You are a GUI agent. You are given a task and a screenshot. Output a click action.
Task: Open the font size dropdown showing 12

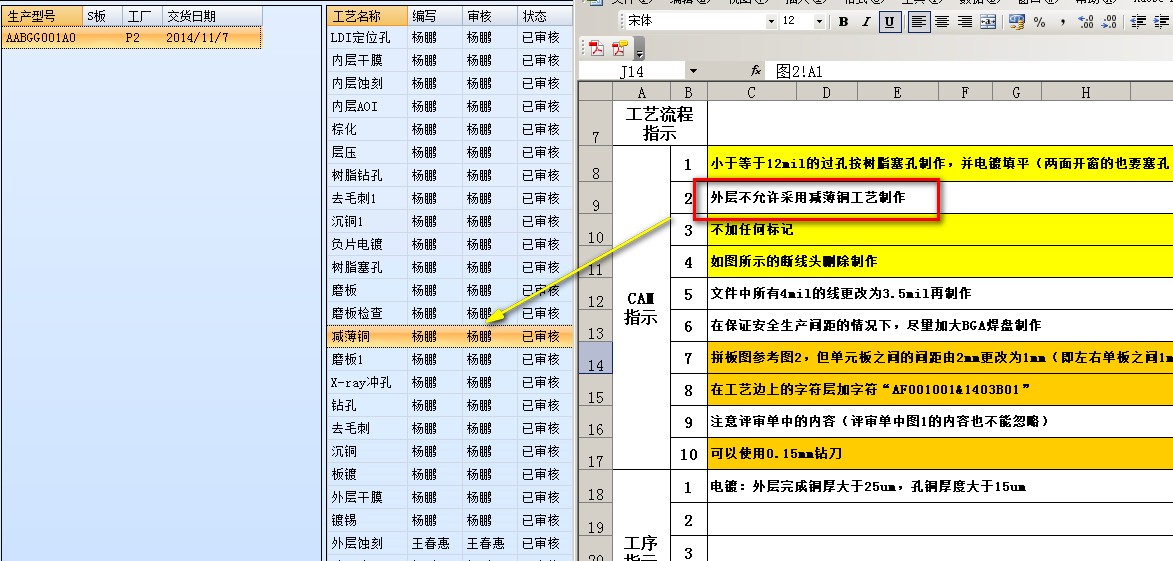[x=820, y=22]
